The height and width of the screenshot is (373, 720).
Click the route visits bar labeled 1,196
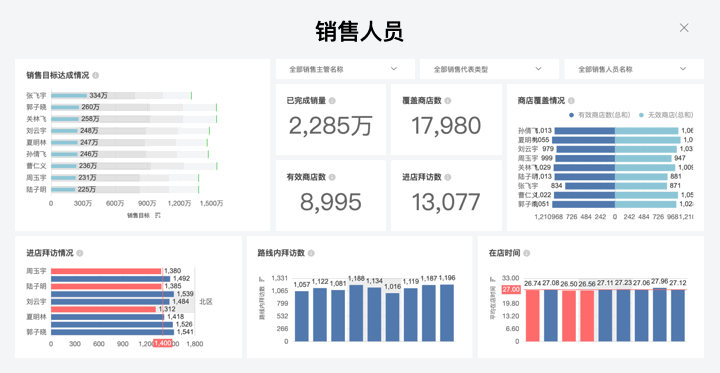pos(447,313)
